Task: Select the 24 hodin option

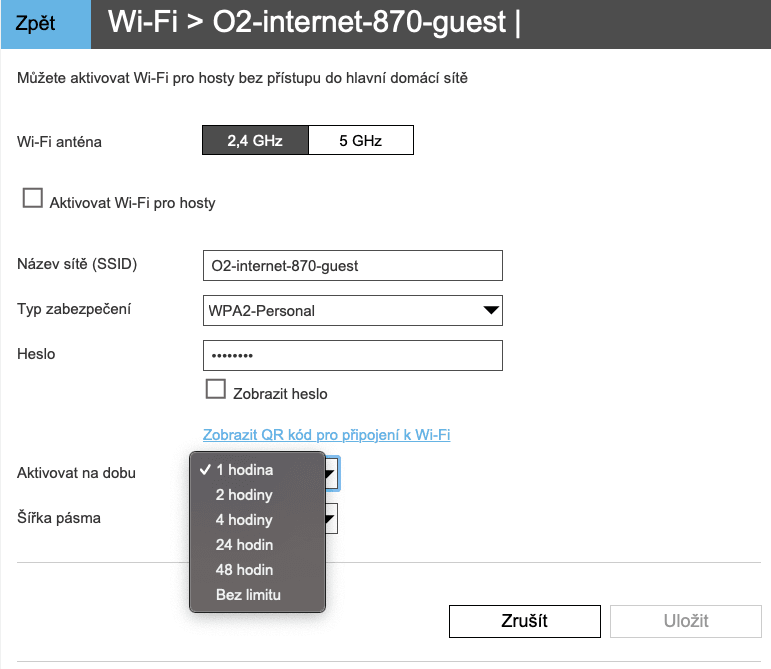Action: [x=244, y=545]
